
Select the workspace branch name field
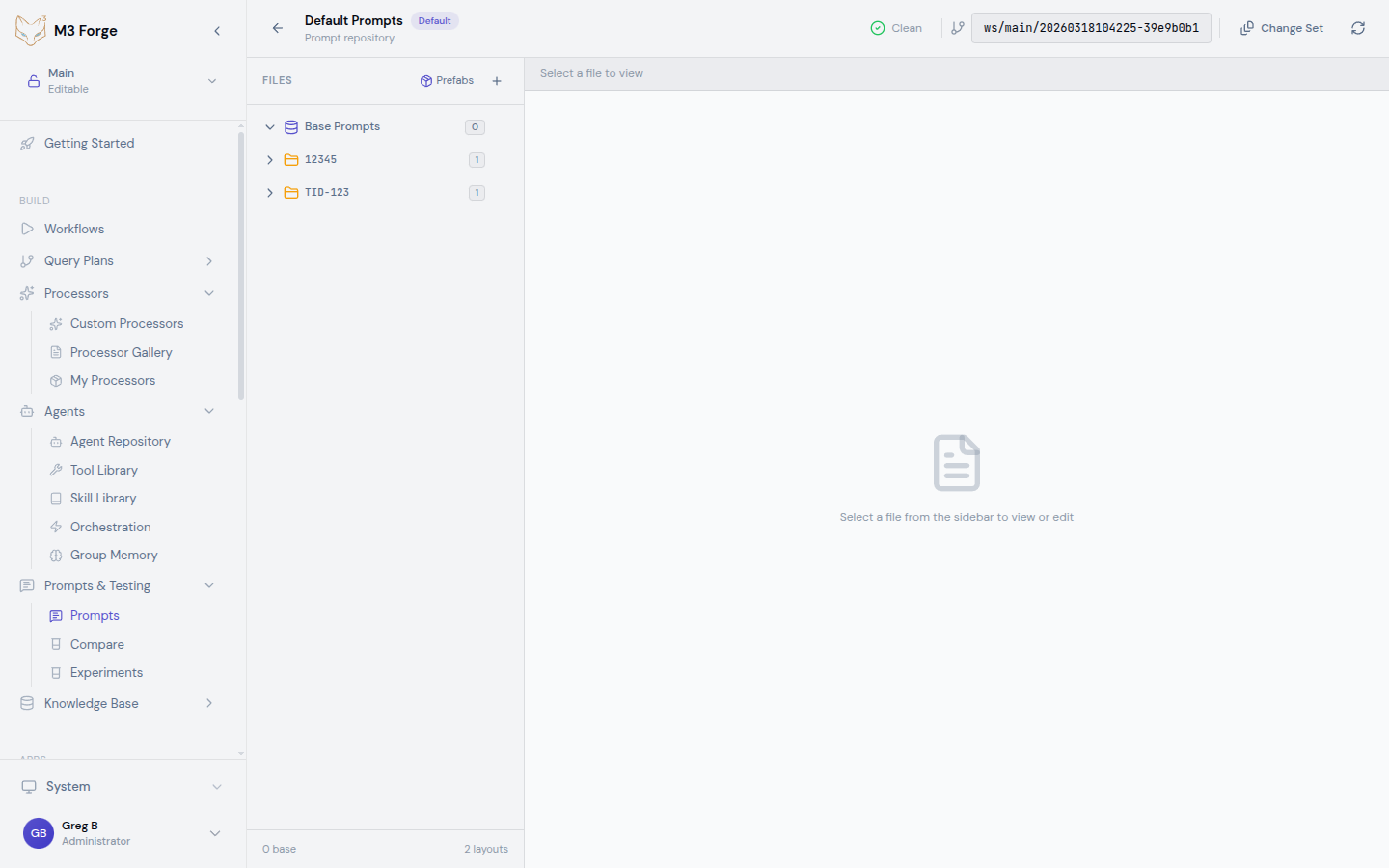pyautogui.click(x=1090, y=28)
